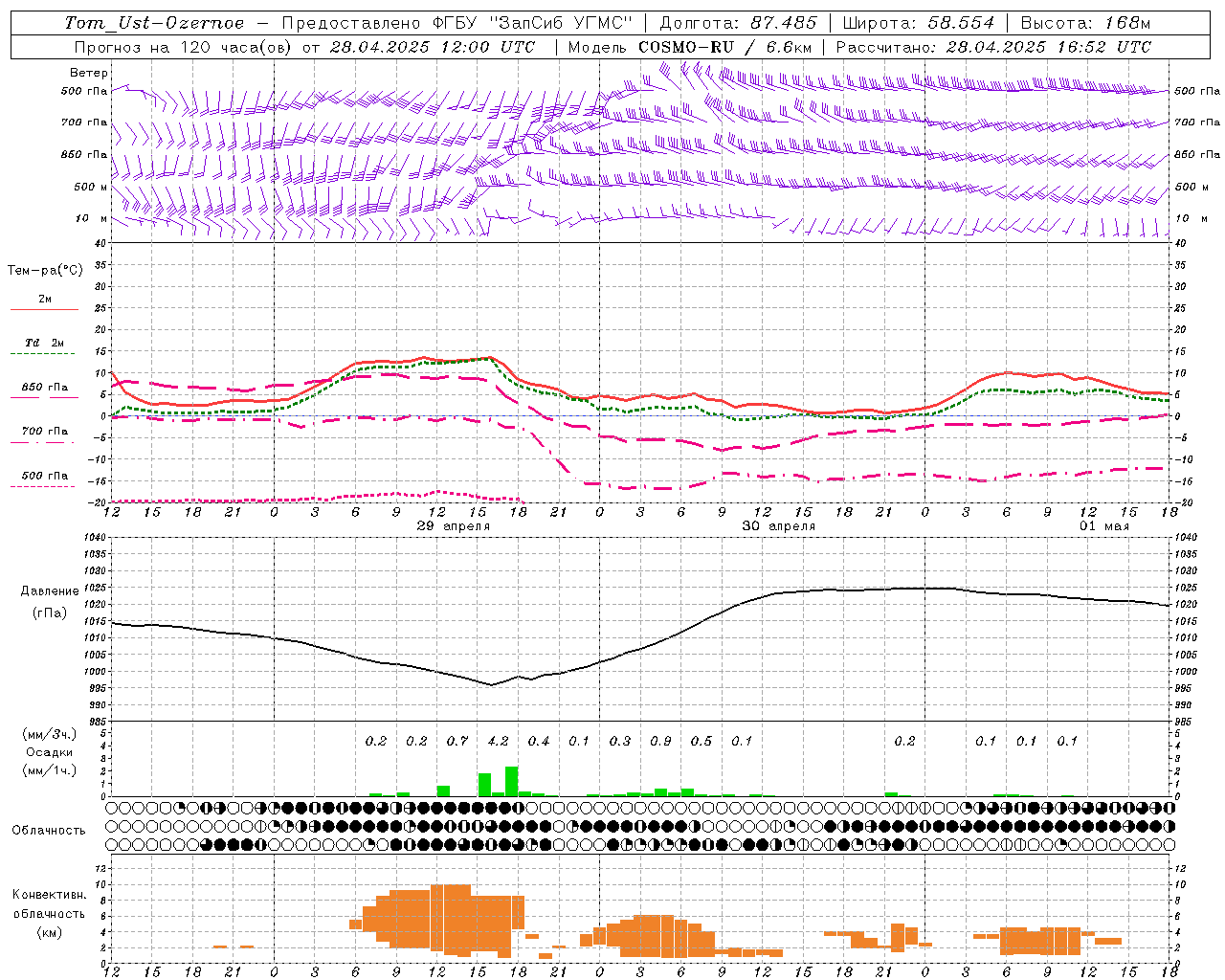Click the Конвективн. облачность label

click(49, 904)
